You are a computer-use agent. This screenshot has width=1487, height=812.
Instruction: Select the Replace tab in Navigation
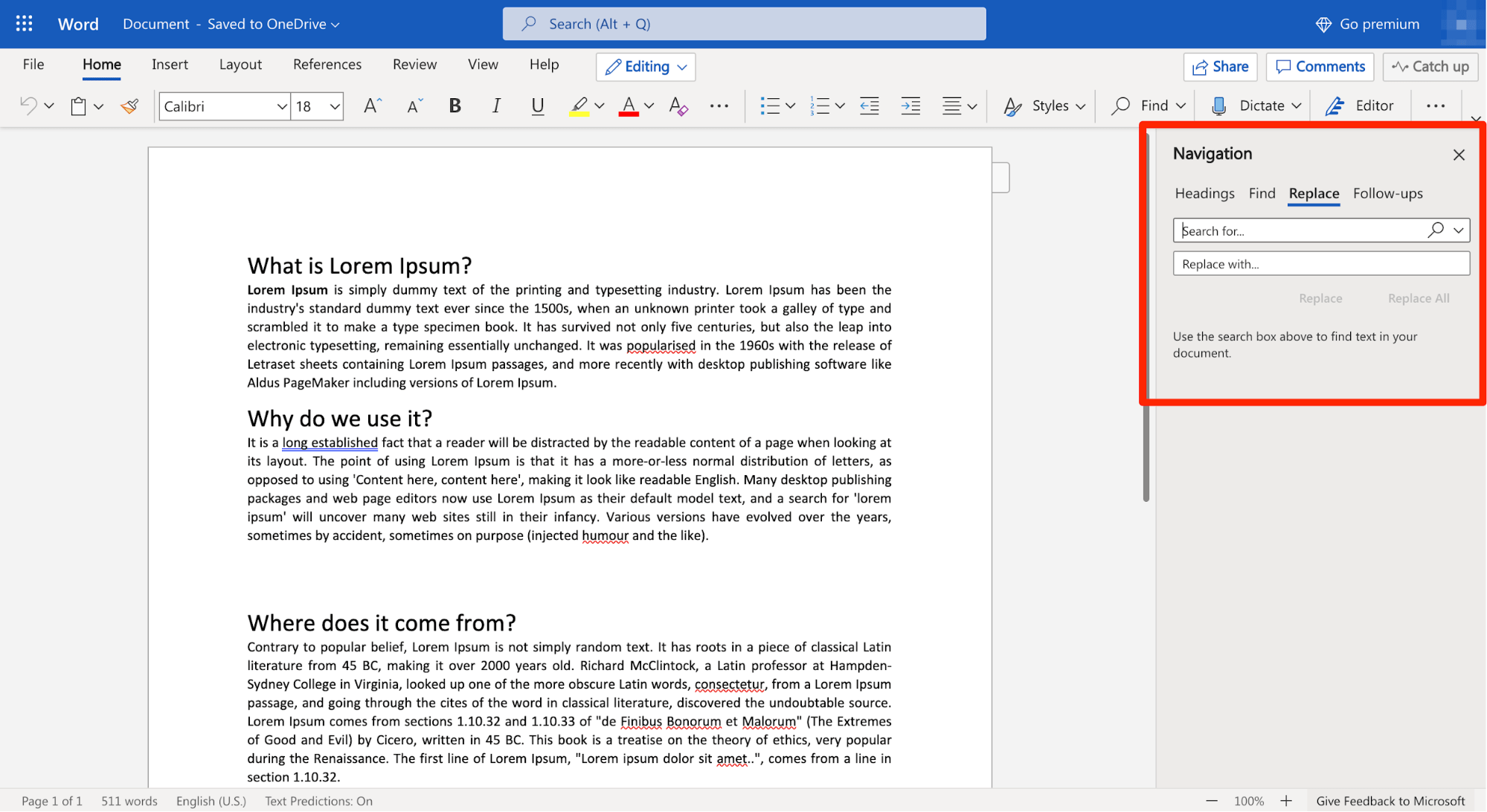point(1313,193)
